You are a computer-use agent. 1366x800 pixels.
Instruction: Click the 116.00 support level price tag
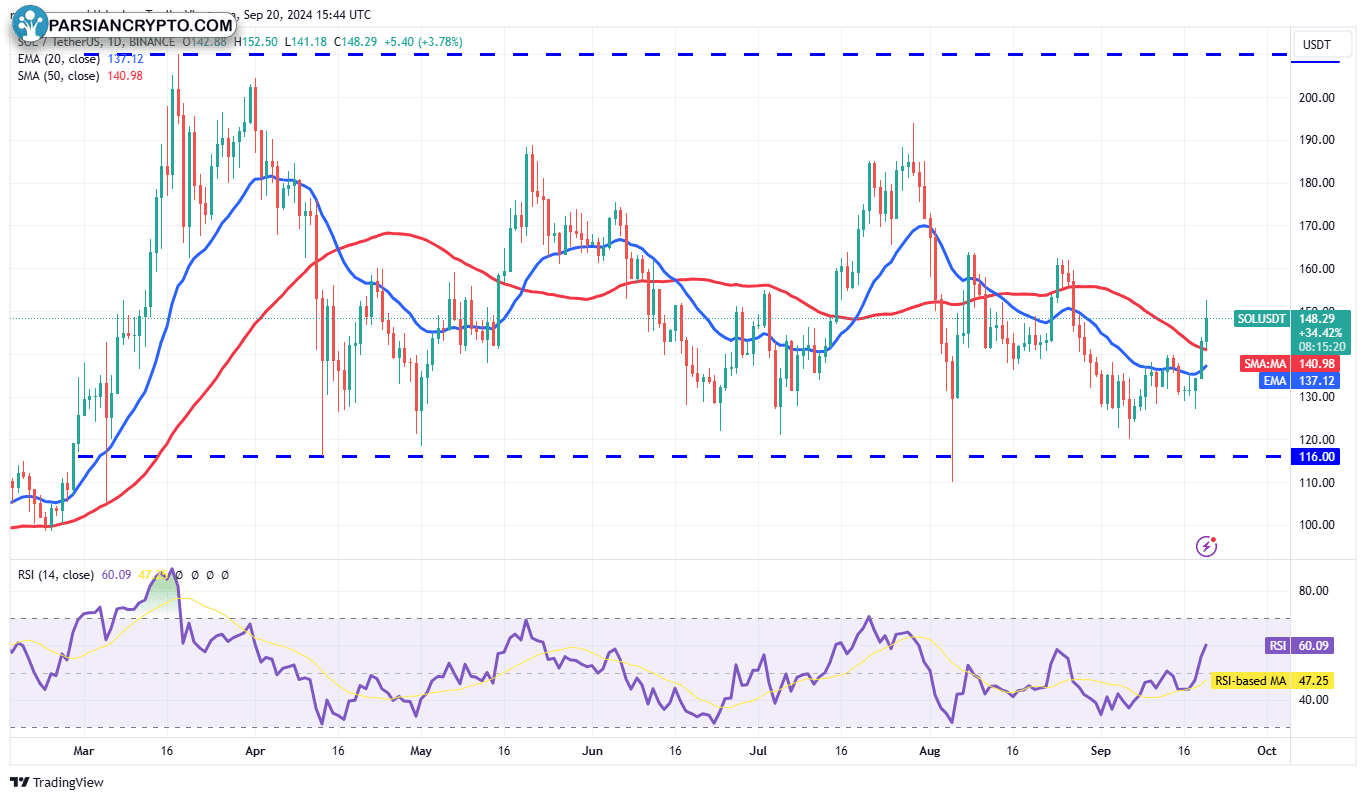(1315, 456)
